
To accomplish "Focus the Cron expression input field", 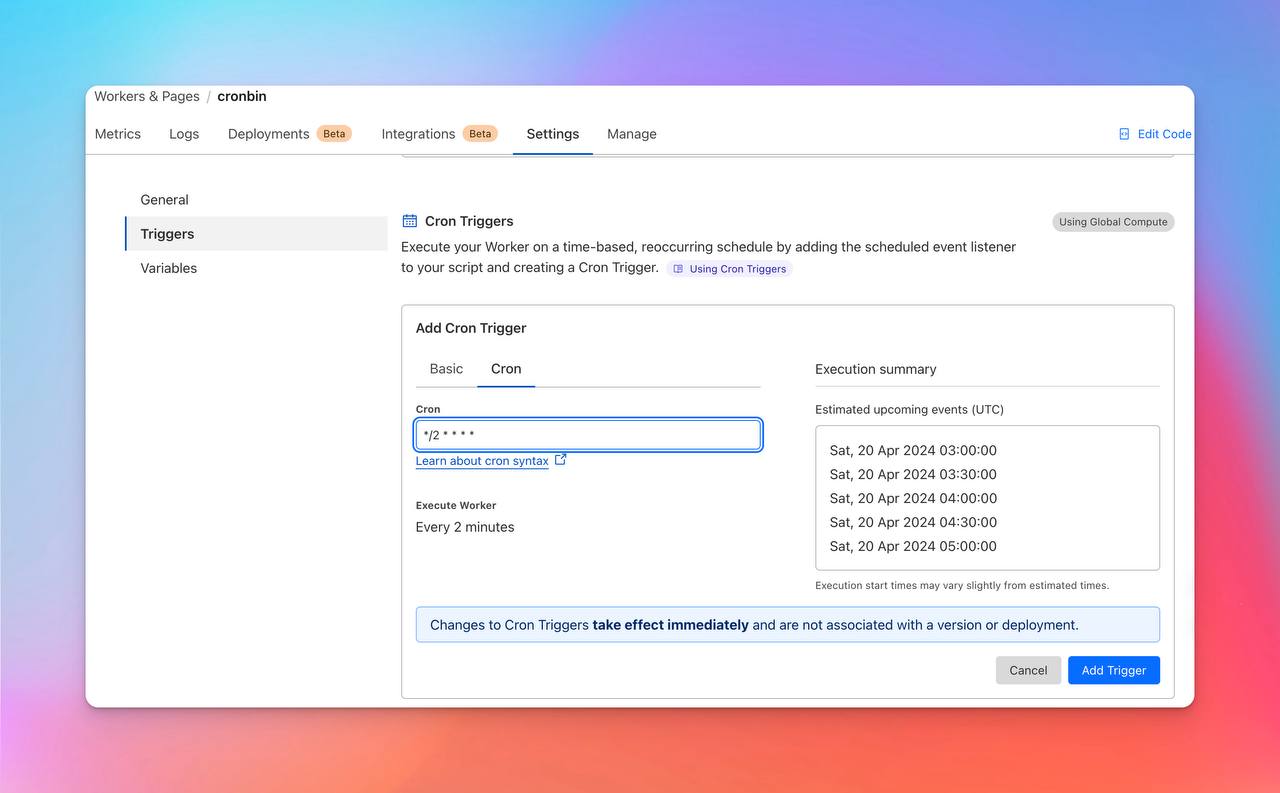I will click(588, 435).
